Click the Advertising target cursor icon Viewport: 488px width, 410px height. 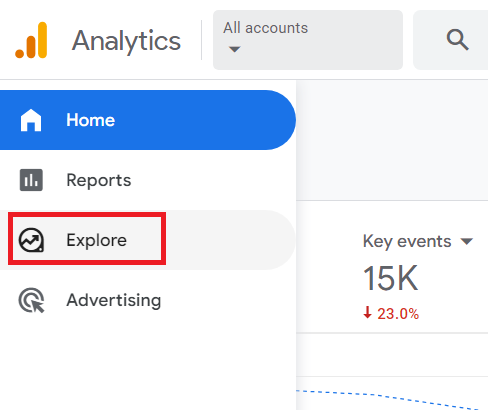click(x=31, y=300)
